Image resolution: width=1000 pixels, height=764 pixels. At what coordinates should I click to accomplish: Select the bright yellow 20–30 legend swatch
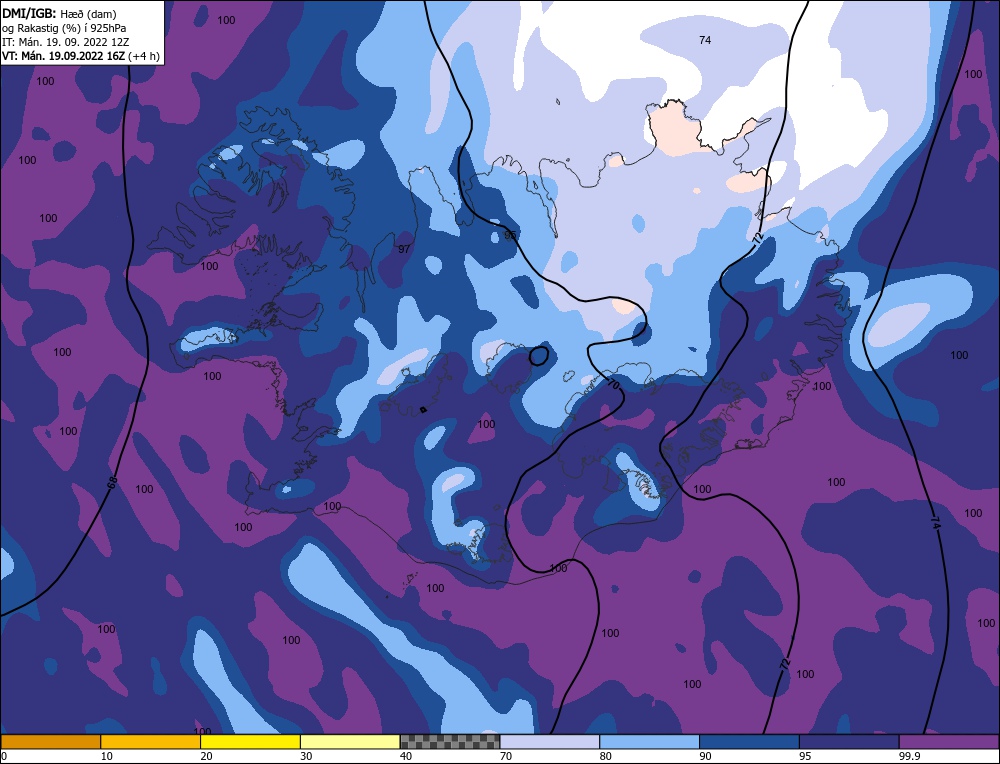pos(250,742)
